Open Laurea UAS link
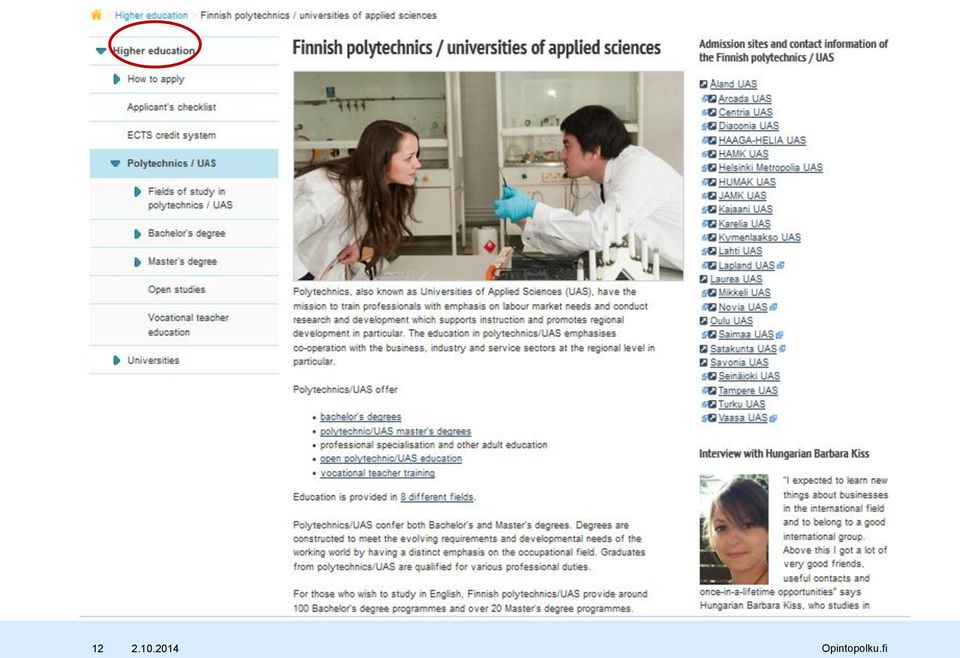Image resolution: width=960 pixels, height=658 pixels. pyautogui.click(x=736, y=279)
